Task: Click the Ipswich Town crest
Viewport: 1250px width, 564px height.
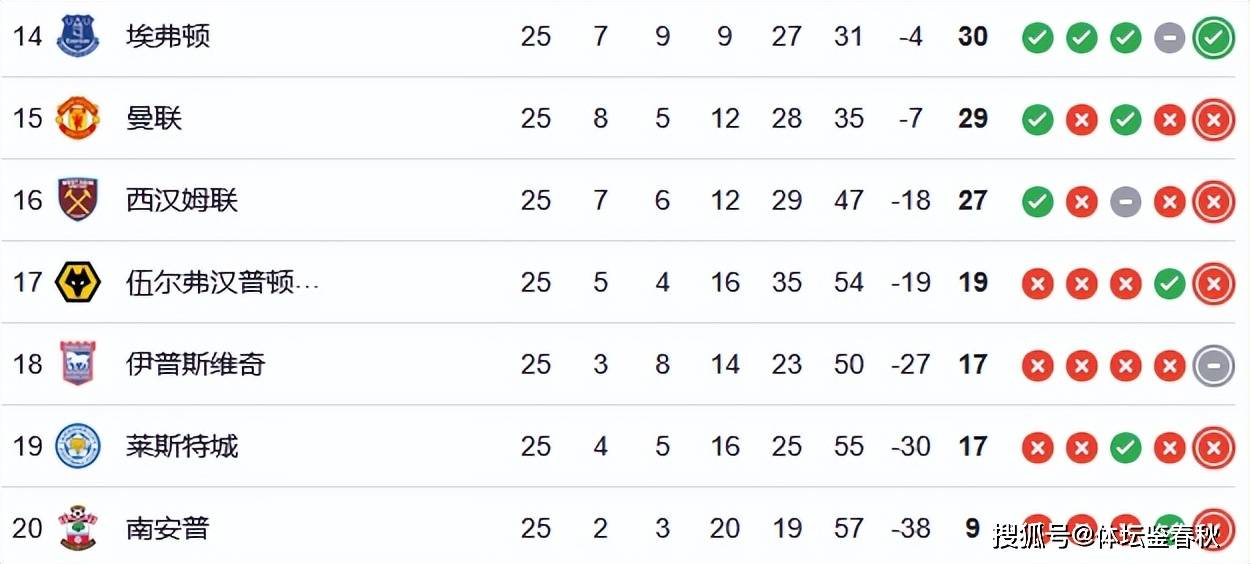Action: pyautogui.click(x=77, y=364)
